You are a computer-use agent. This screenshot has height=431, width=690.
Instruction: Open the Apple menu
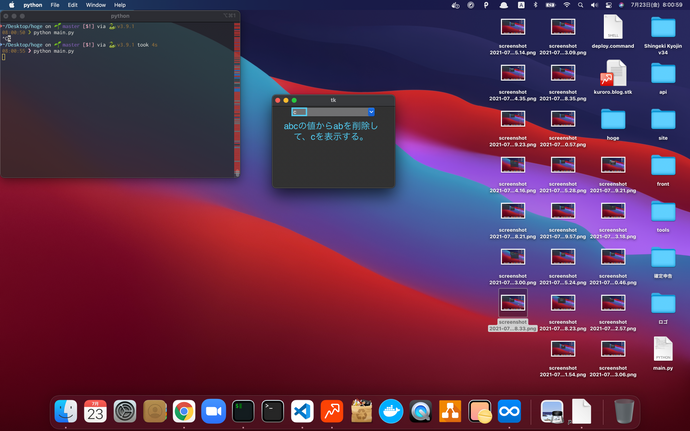pyautogui.click(x=12, y=5)
